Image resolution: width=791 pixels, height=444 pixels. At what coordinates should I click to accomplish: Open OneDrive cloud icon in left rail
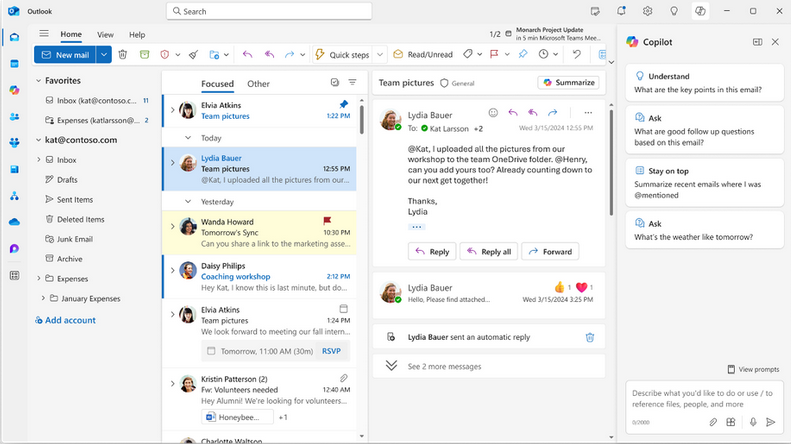pos(14,222)
